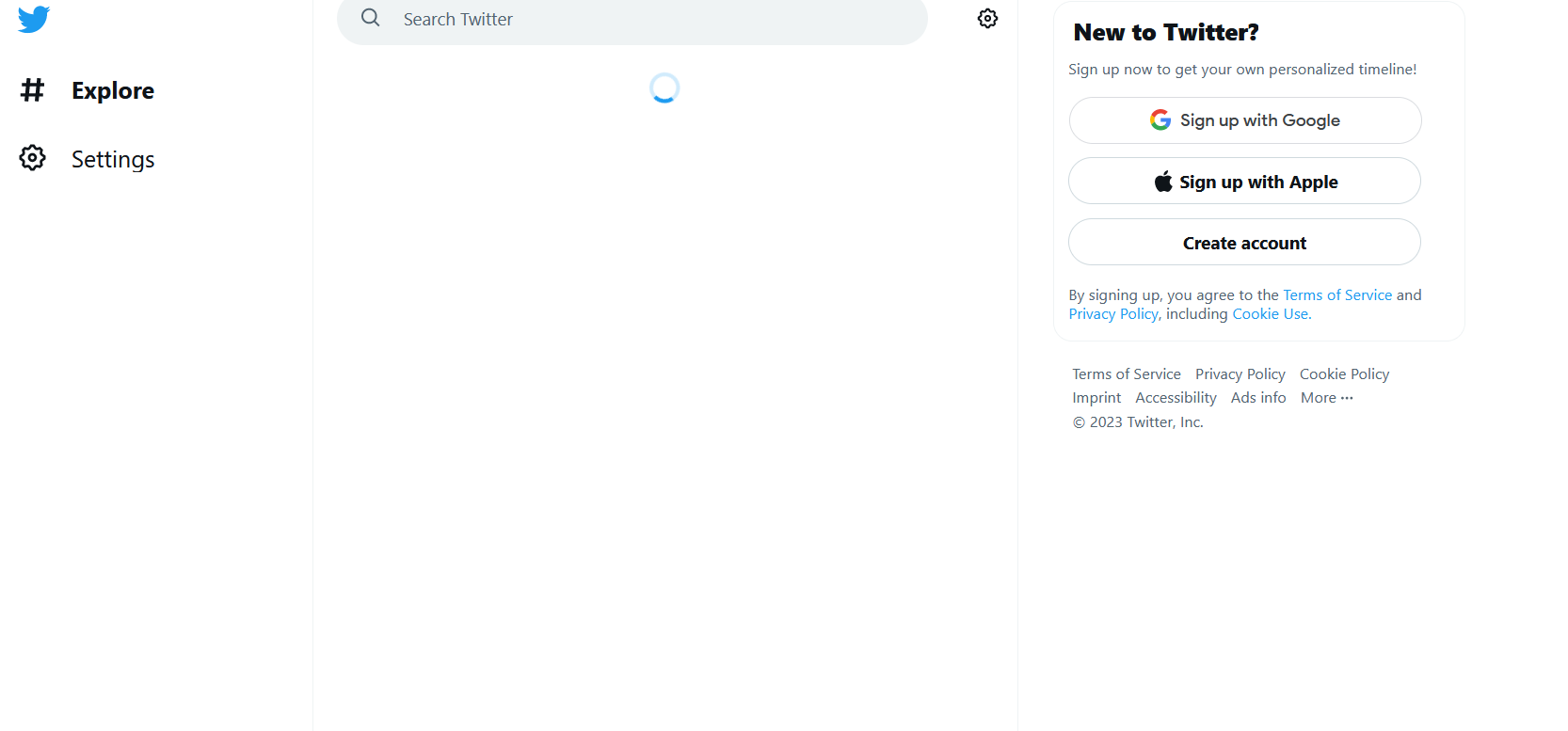
Task: Expand the More footer menu
Action: pyautogui.click(x=1327, y=398)
